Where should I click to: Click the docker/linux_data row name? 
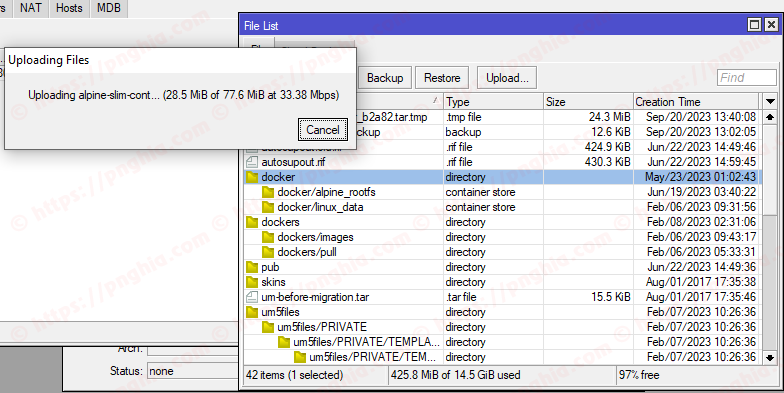click(x=320, y=207)
